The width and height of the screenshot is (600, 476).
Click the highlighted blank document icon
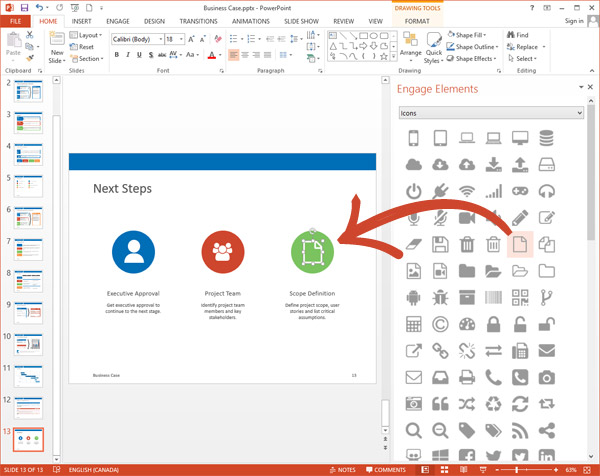coord(520,243)
